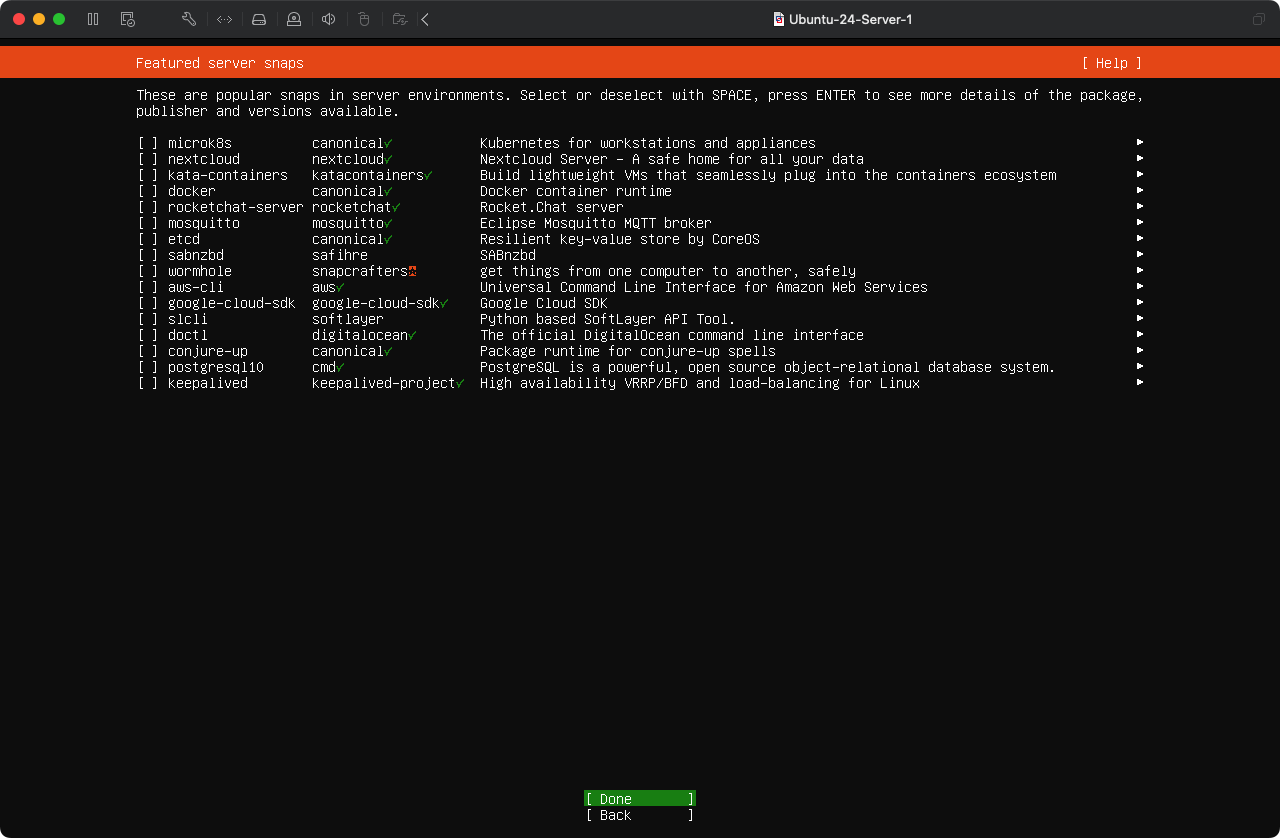Screen dimensions: 1280x838
Task: Click 'Eclipse Mosquitto MQTT broker' description
Action: 596,223
